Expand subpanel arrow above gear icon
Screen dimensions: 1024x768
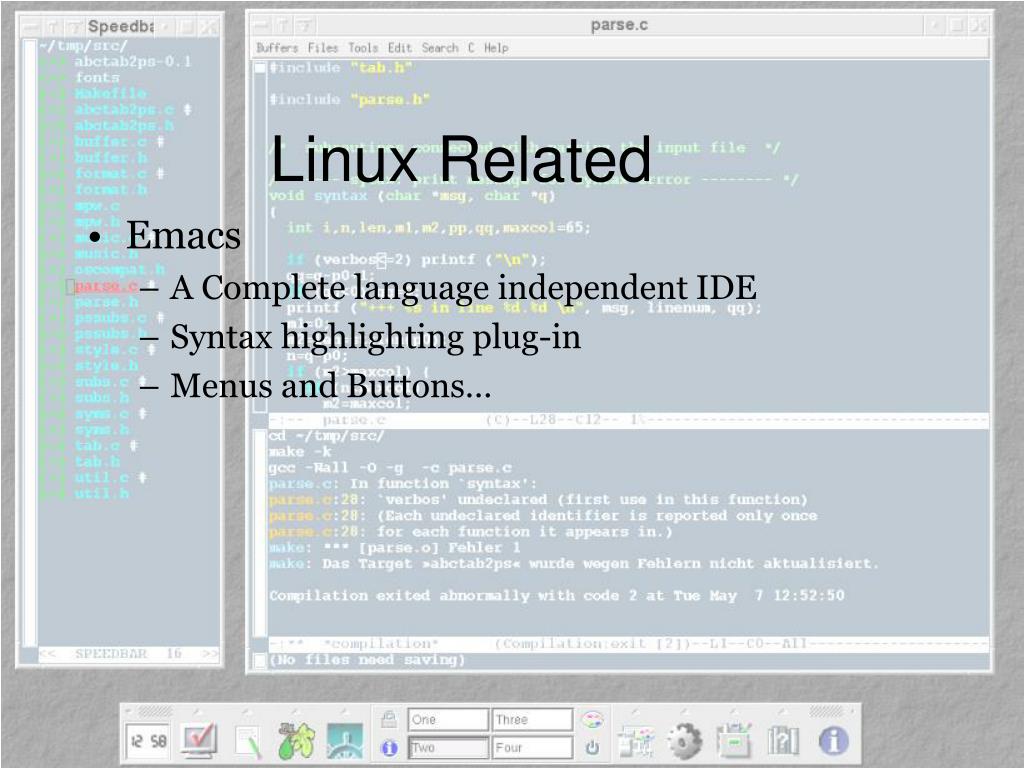[684, 711]
